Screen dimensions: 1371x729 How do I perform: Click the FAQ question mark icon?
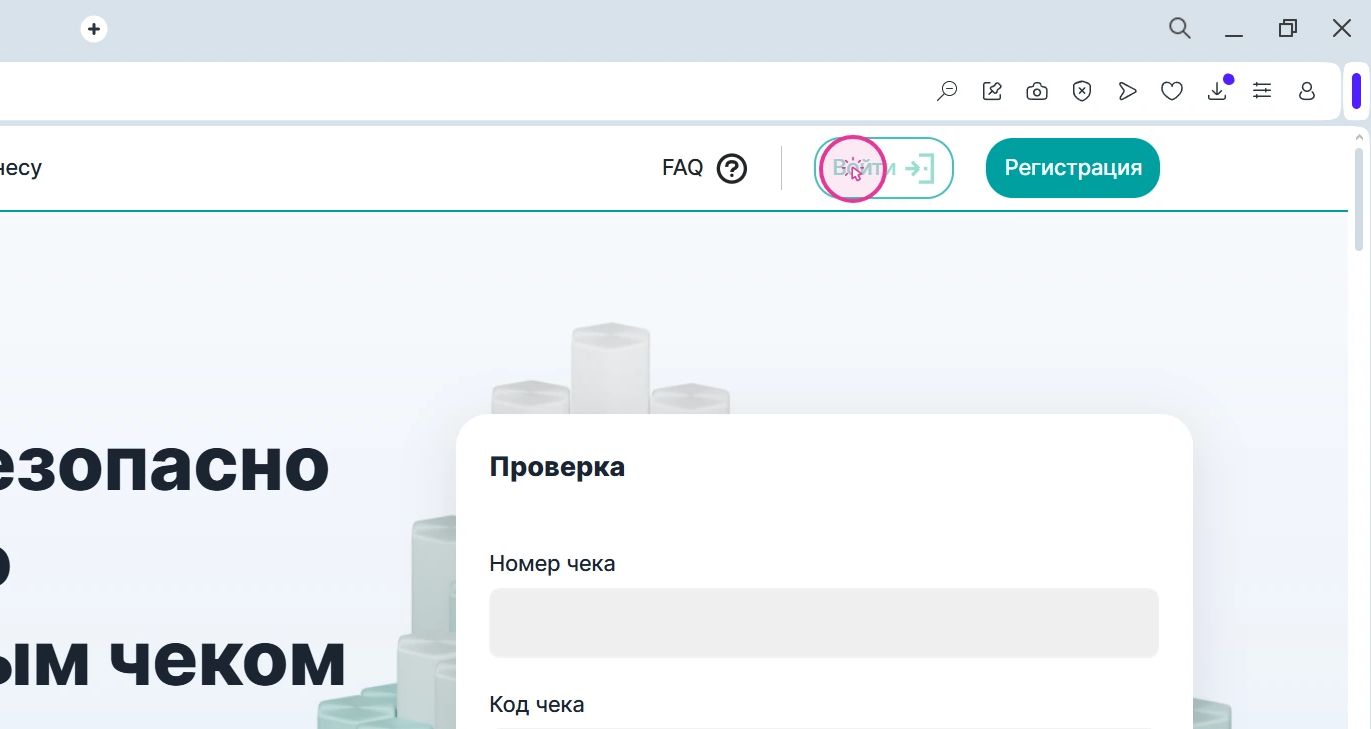tap(732, 168)
